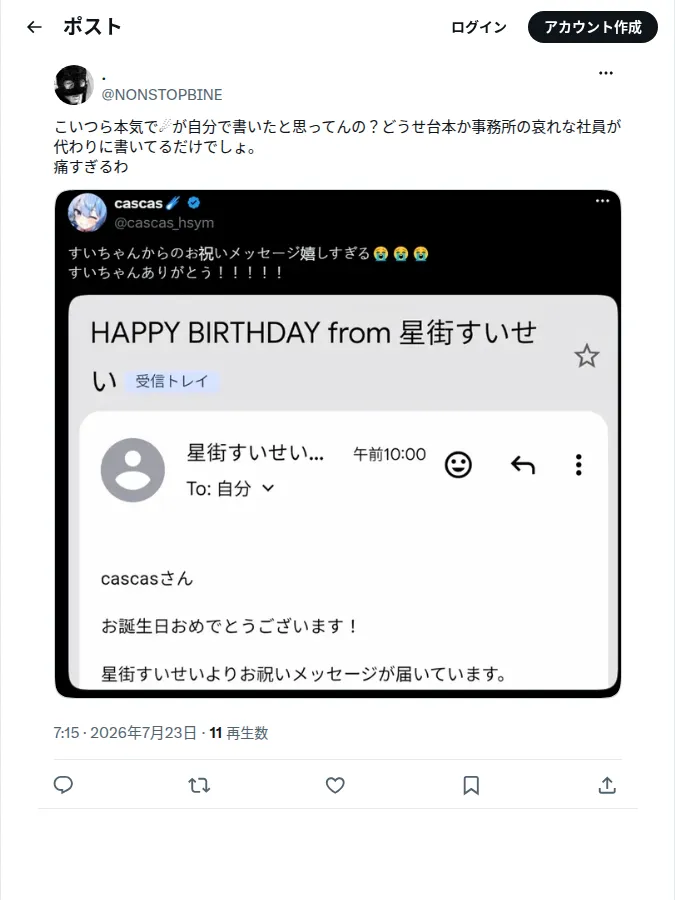Bookmark the post
Viewport: 675px width, 900px height.
click(x=471, y=785)
